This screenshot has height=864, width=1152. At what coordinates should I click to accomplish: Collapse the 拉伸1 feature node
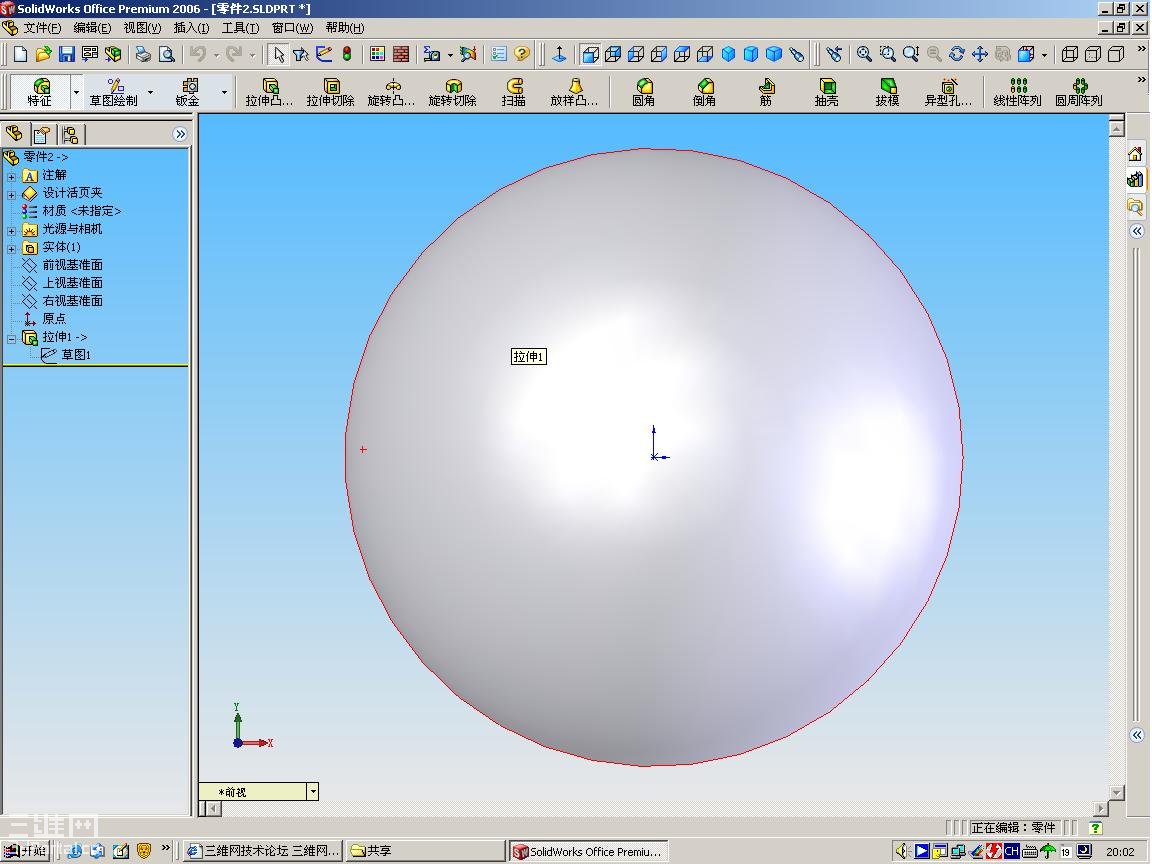point(11,339)
